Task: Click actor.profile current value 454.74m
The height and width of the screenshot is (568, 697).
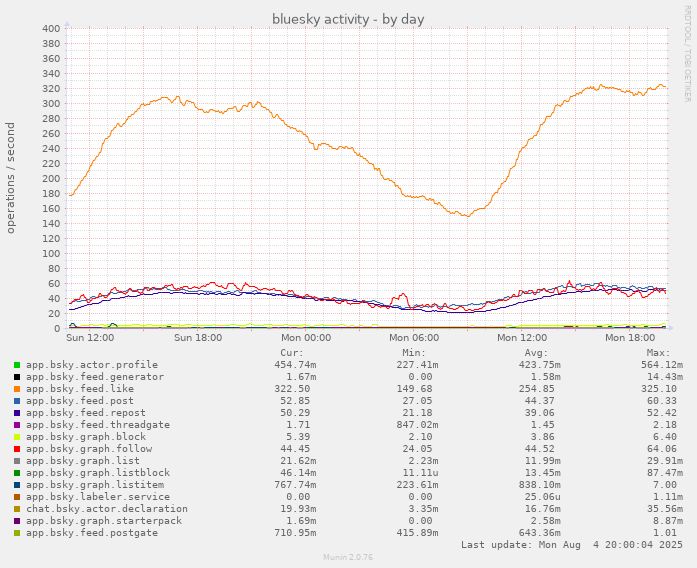Action: pos(295,365)
